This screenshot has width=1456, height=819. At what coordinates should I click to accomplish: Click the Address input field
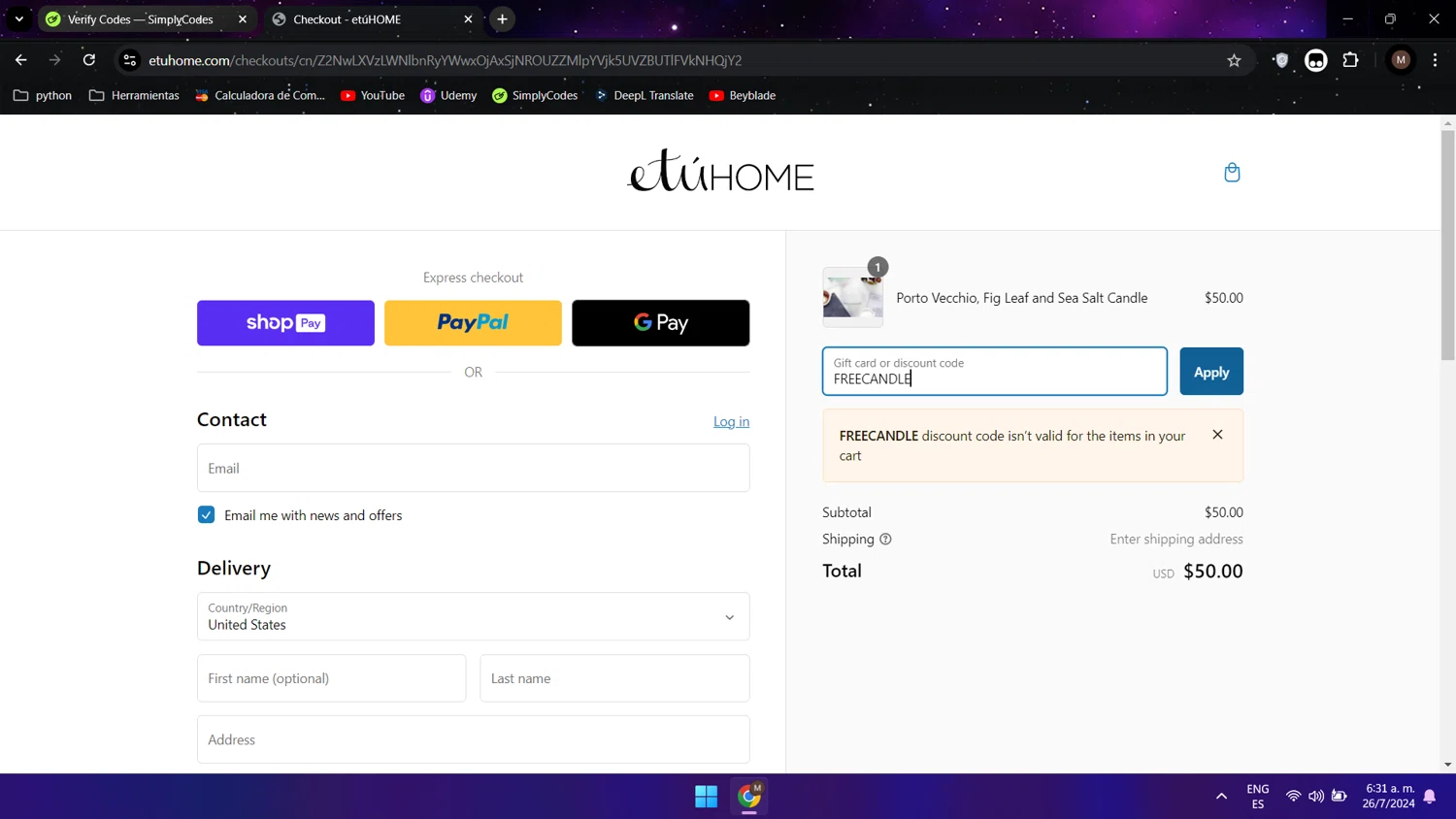click(x=474, y=739)
